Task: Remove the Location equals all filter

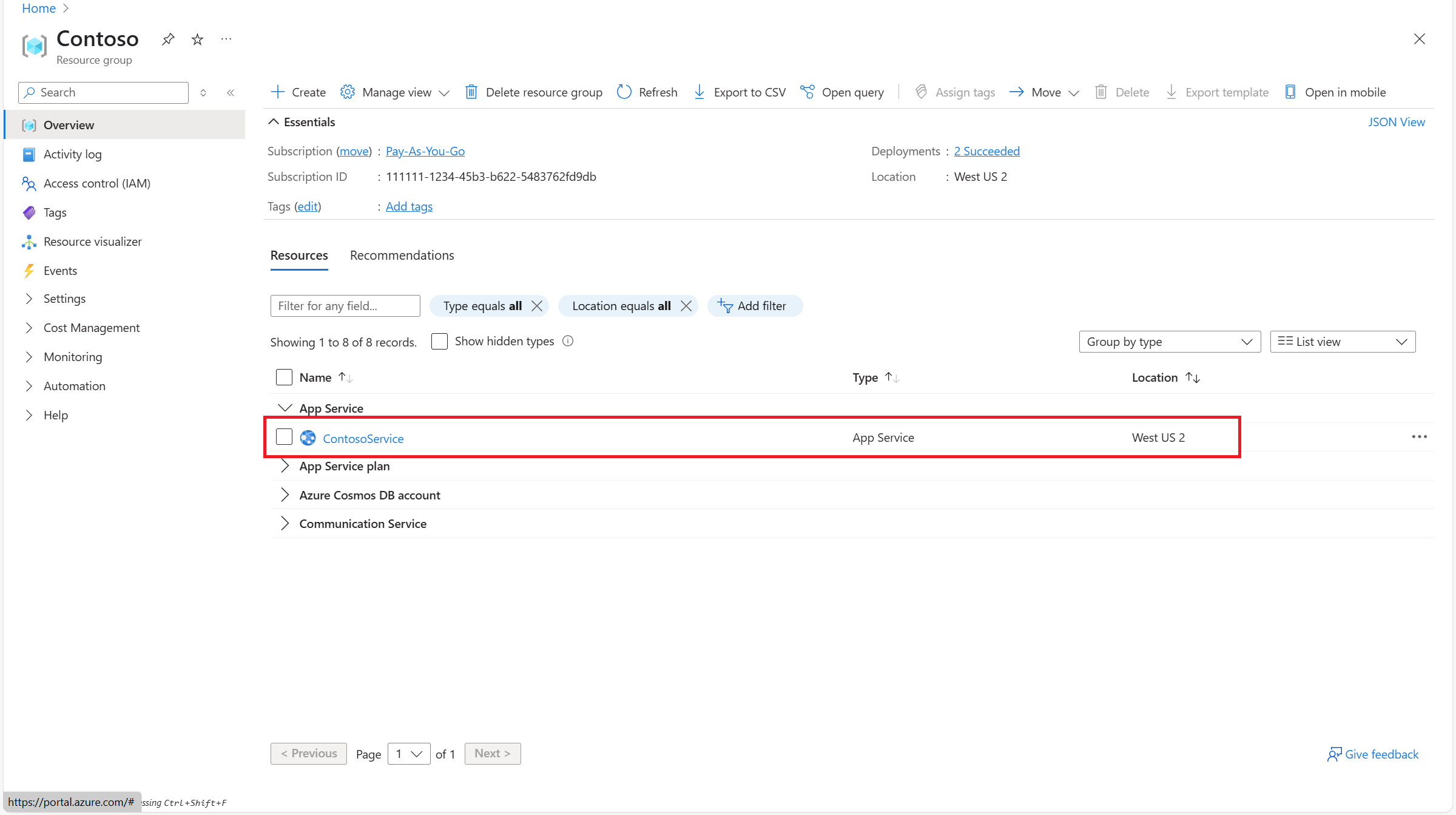Action: [686, 306]
